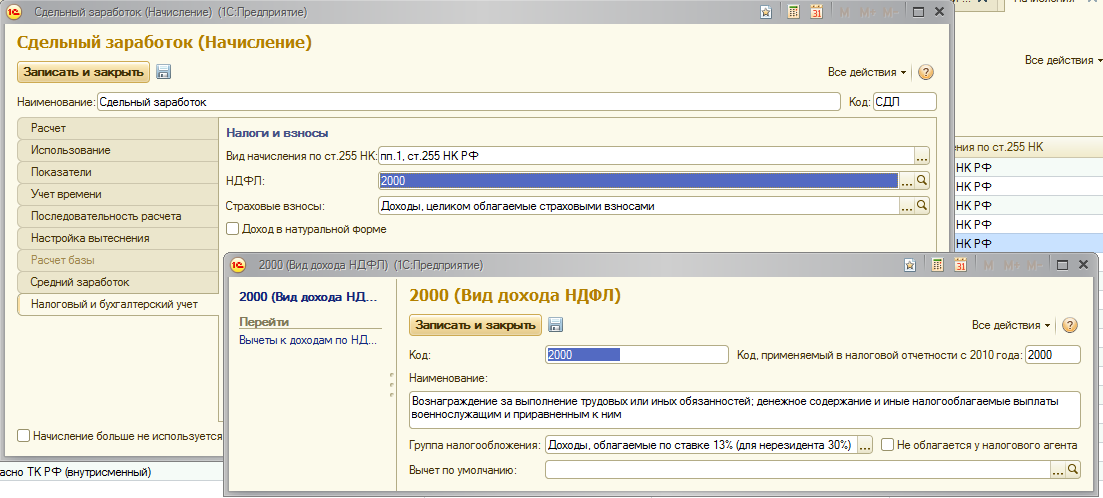Screen dimensions: 1103x498
Task: Toggle Начисление больше не используется checkbox
Action: pos(23,436)
